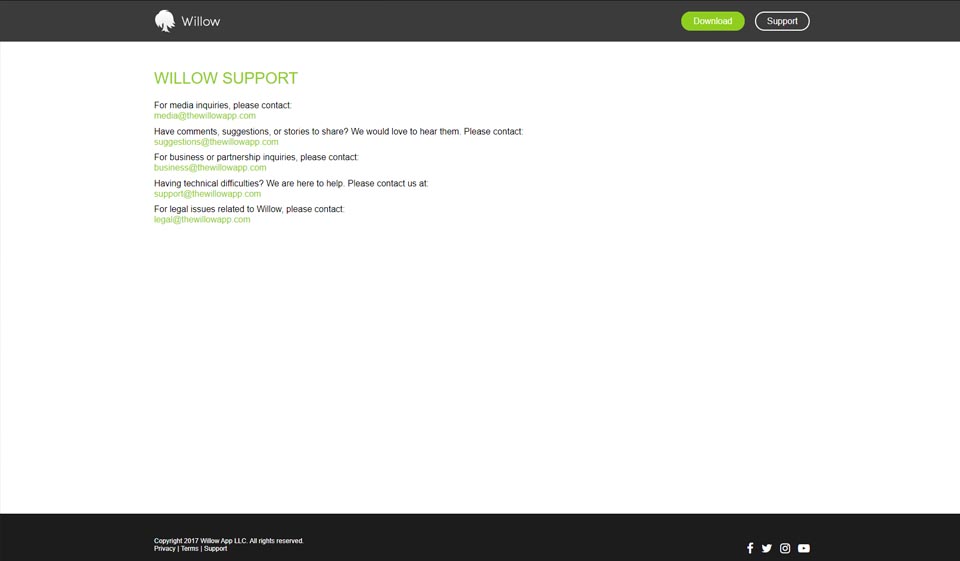Visit the Twitter profile icon
The image size is (960, 561).
coord(767,548)
